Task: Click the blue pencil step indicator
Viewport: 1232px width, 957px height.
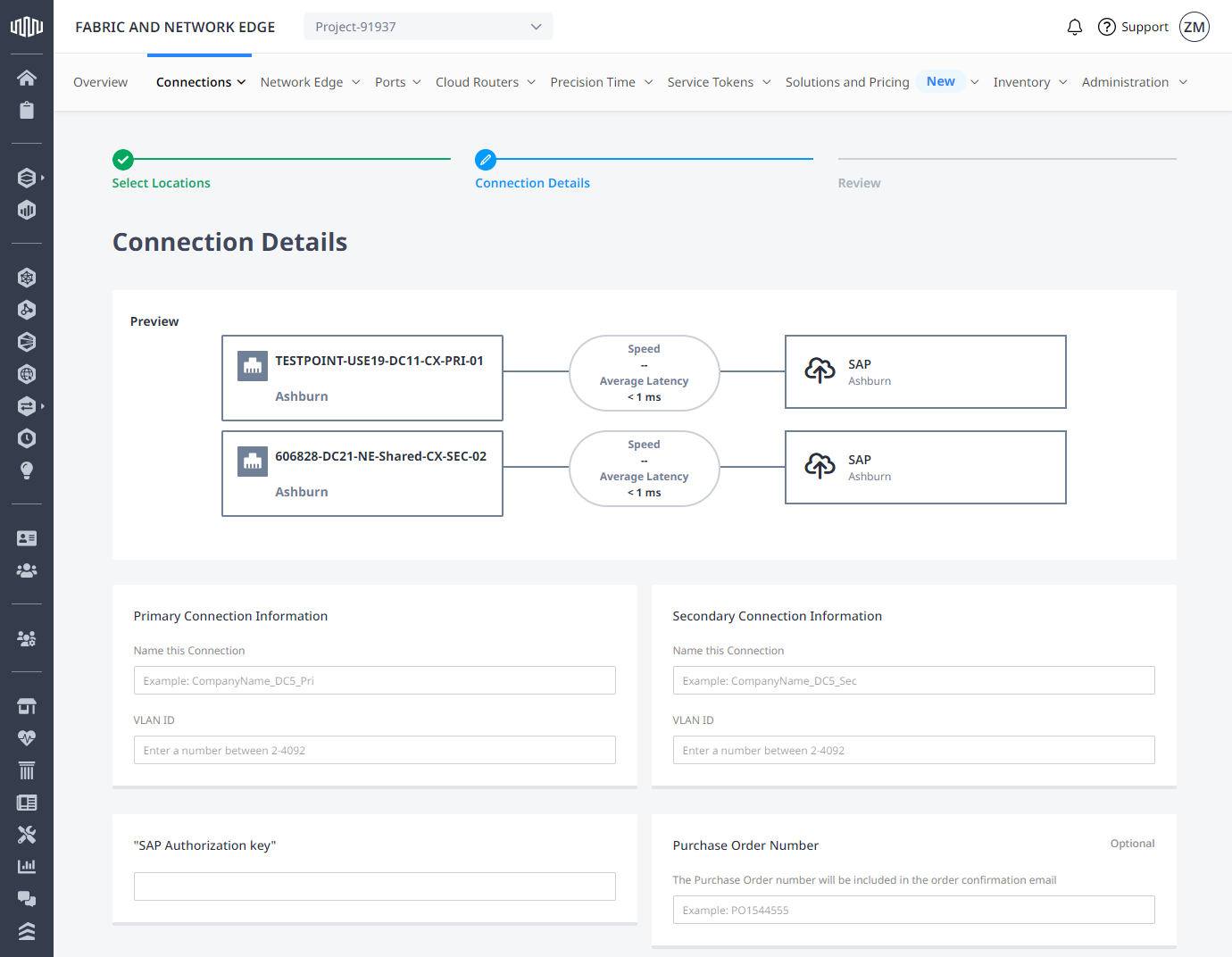Action: pyautogui.click(x=486, y=160)
